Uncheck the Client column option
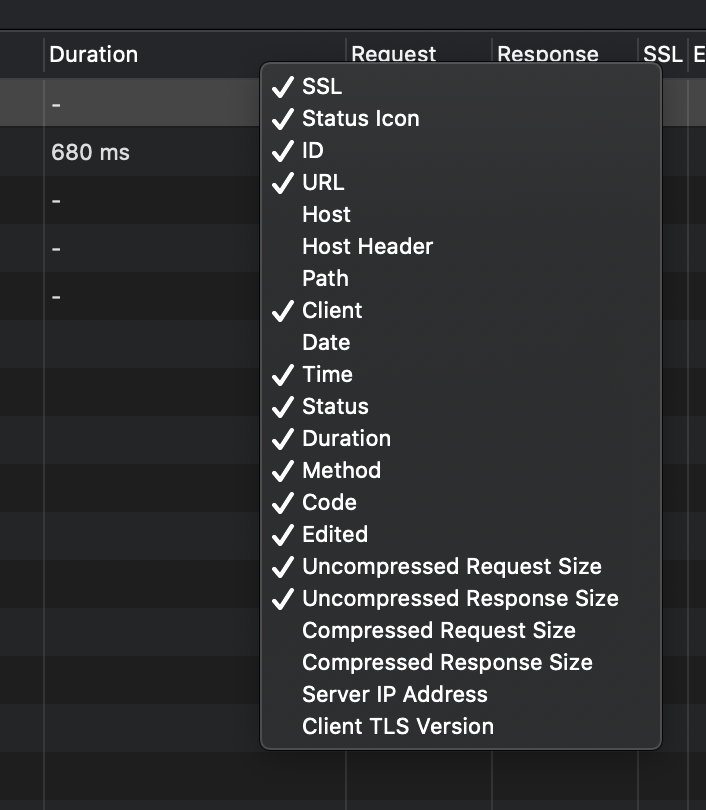The image size is (706, 810). [461, 310]
